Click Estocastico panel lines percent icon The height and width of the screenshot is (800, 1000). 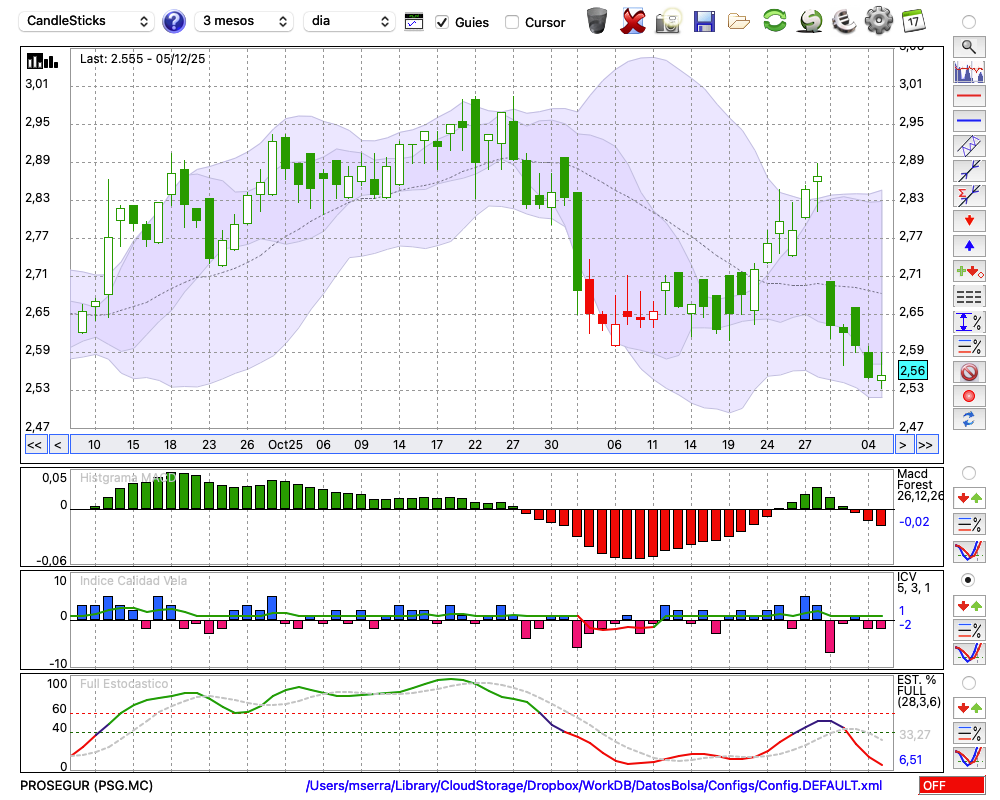pyautogui.click(x=969, y=733)
